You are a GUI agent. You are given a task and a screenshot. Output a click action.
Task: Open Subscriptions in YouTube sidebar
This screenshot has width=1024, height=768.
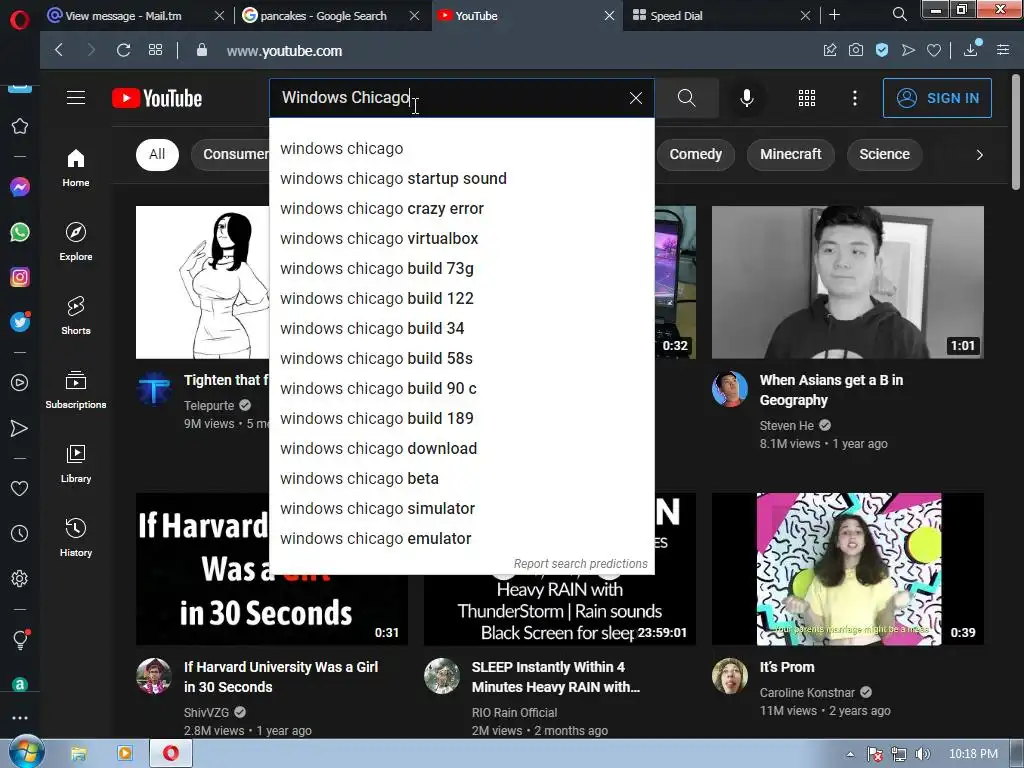pyautogui.click(x=76, y=390)
